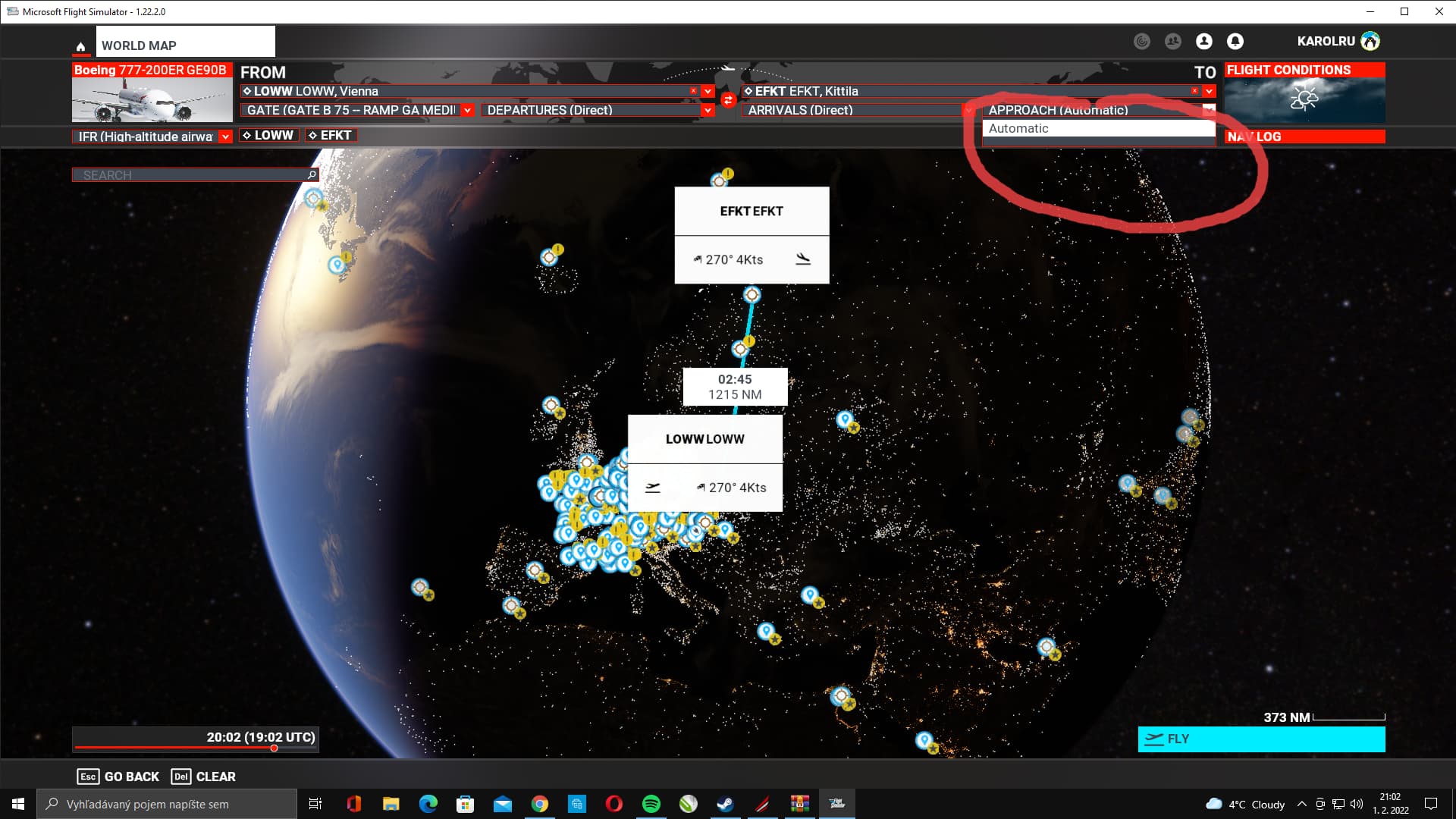Screen dimensions: 1456x819
Task: Open the Windows Start menu
Action: click(x=18, y=804)
